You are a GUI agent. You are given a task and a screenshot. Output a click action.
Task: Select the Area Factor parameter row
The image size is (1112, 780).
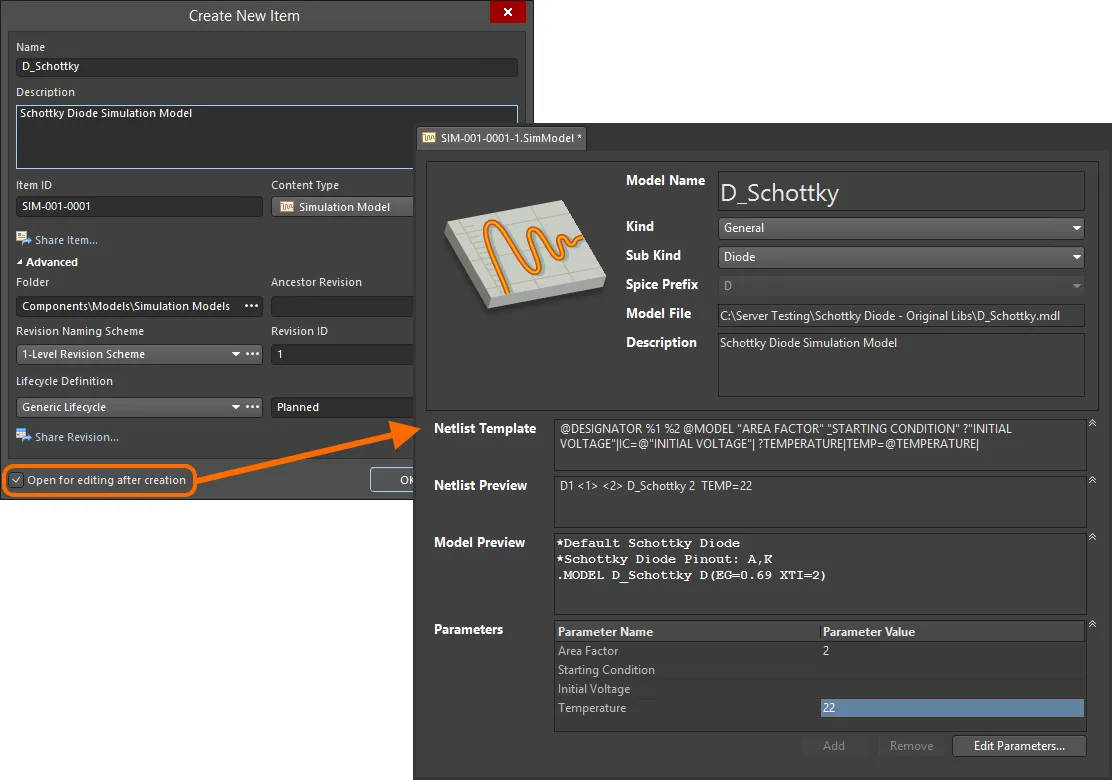coord(821,651)
